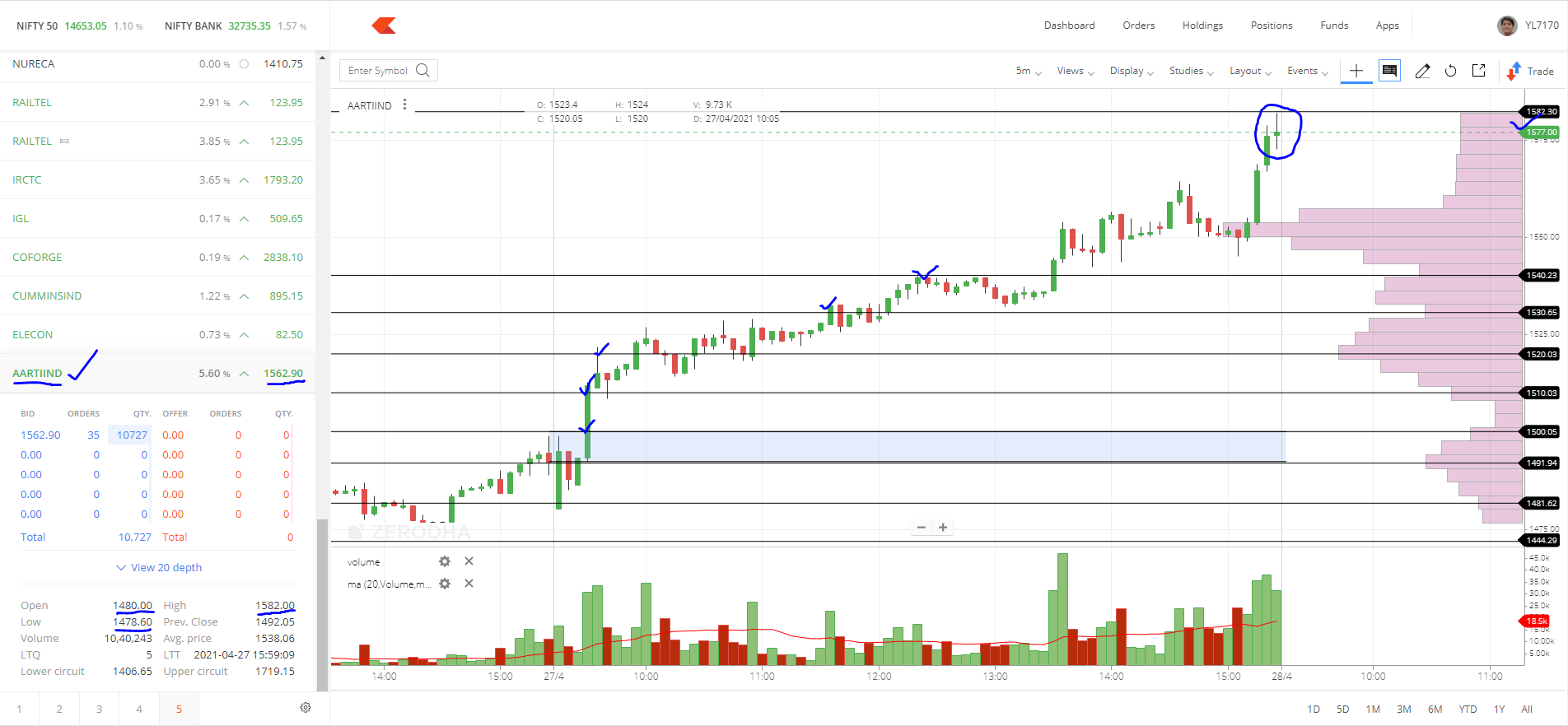1568x726 pixels.
Task: Open the Positions page
Action: click(1272, 26)
